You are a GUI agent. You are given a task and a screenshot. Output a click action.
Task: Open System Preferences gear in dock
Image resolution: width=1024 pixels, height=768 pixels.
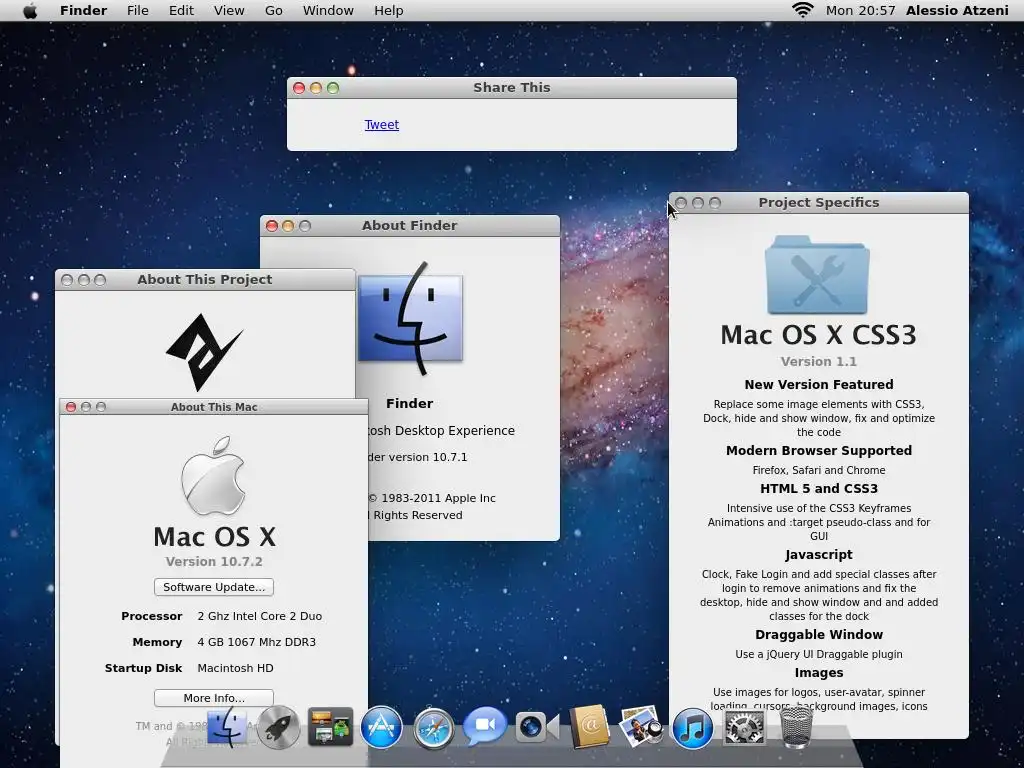744,727
